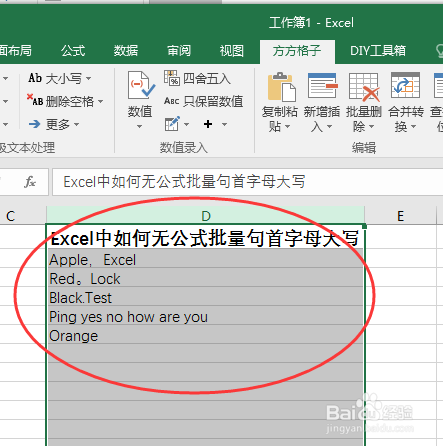The height and width of the screenshot is (446, 443).
Task: Select column D header
Action: coord(206,216)
